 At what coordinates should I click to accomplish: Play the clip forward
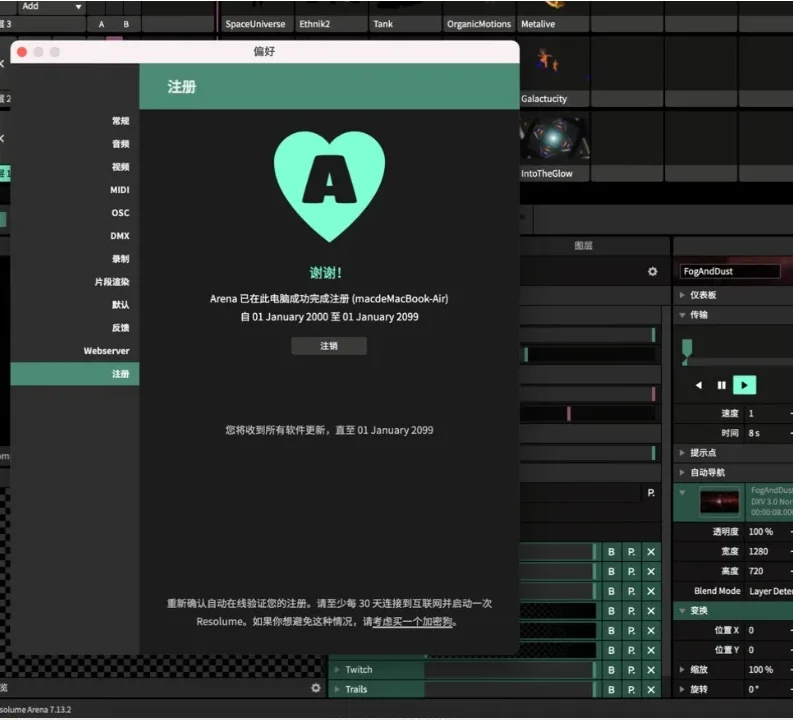(x=744, y=385)
